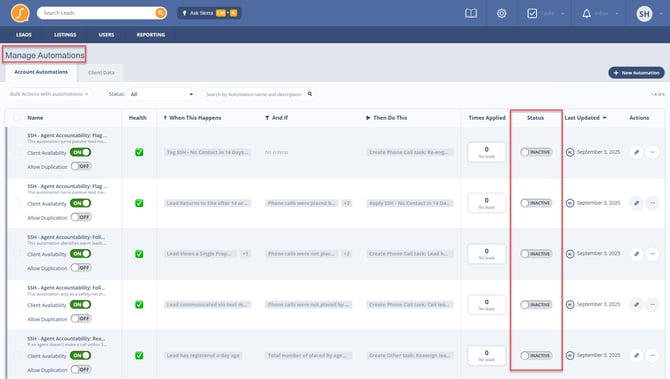Click health checkmark for Lead communicated via text row
Image resolution: width=670 pixels, height=379 pixels.
(x=139, y=305)
